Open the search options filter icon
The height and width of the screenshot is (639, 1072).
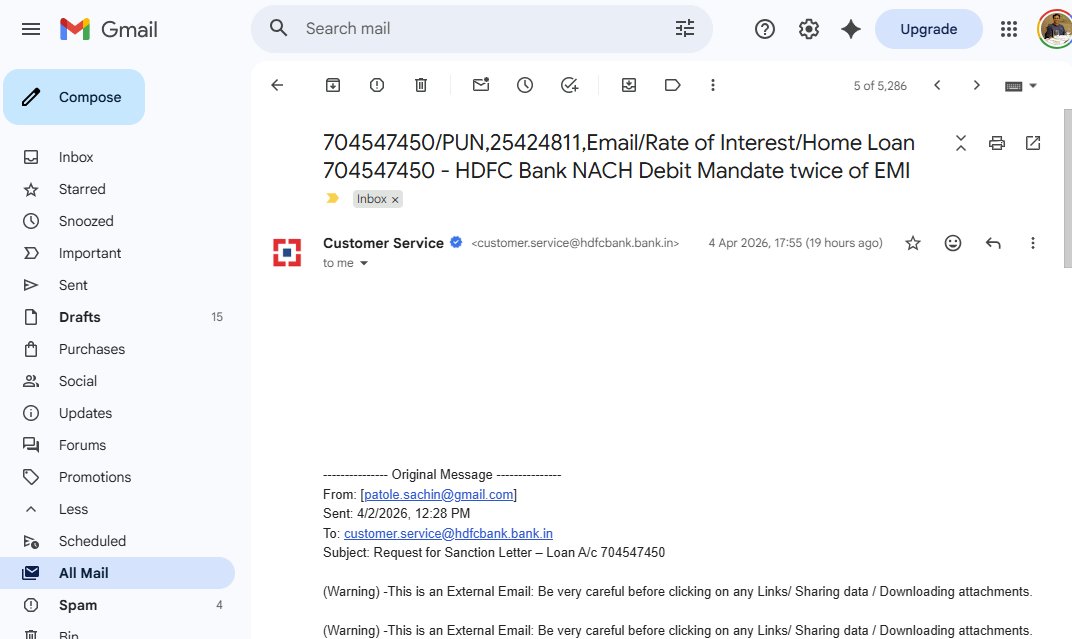tap(684, 28)
